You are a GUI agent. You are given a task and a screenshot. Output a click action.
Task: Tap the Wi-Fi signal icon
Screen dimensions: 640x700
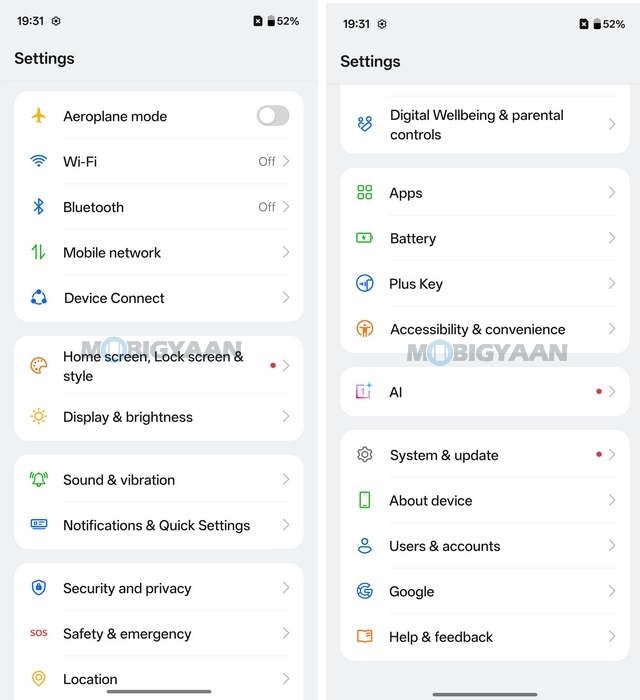point(39,161)
